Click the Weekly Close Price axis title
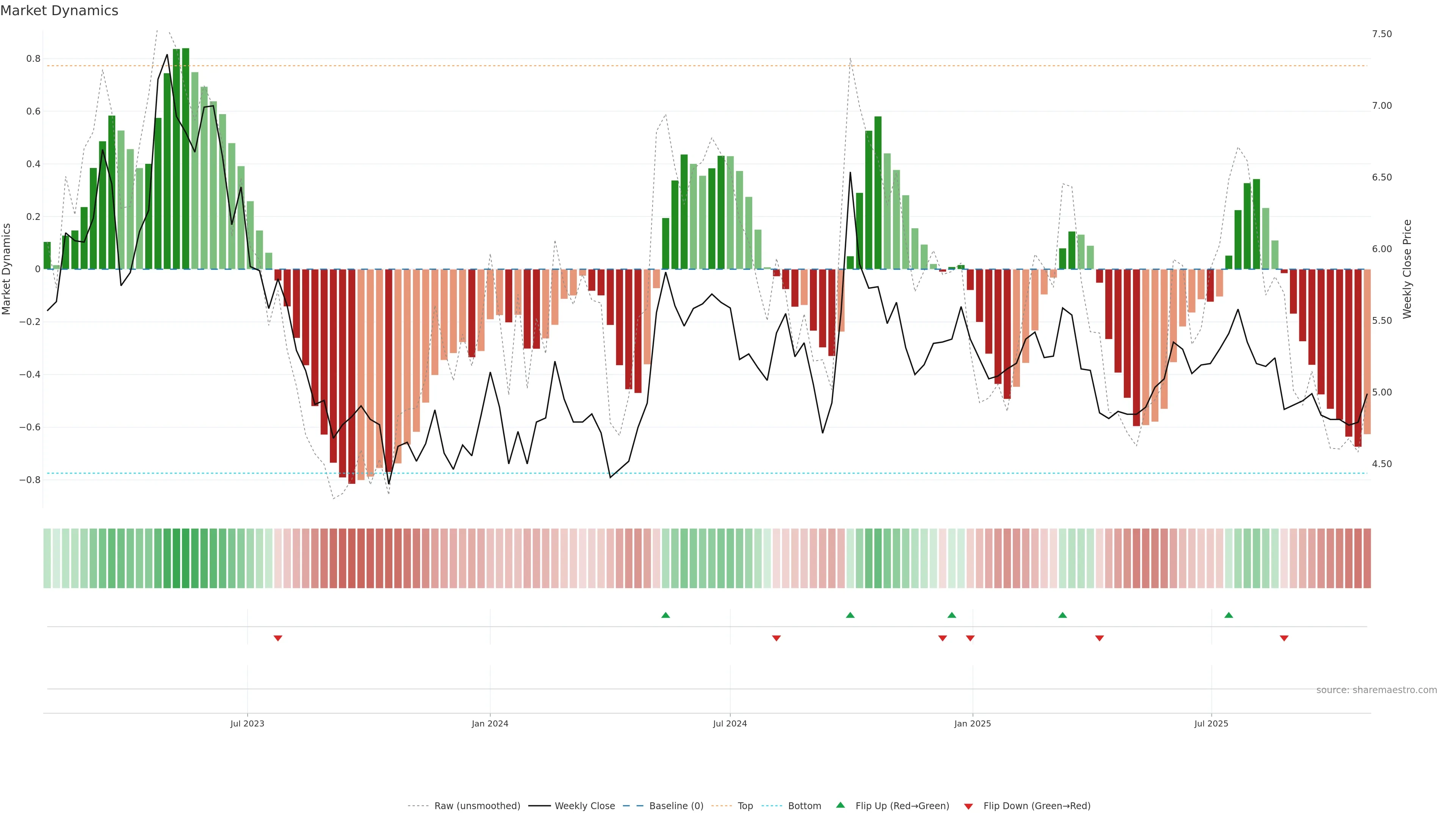This screenshot has width=1456, height=819. click(1407, 269)
